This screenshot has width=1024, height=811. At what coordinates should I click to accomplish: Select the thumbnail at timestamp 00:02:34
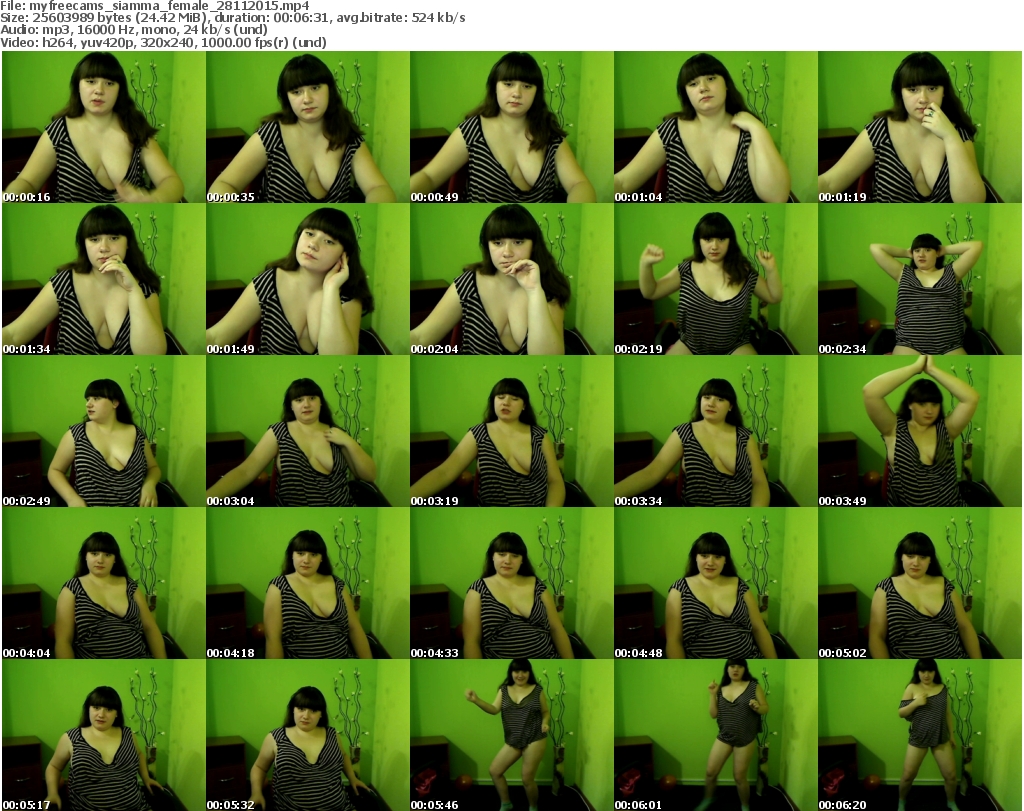pyautogui.click(x=920, y=279)
